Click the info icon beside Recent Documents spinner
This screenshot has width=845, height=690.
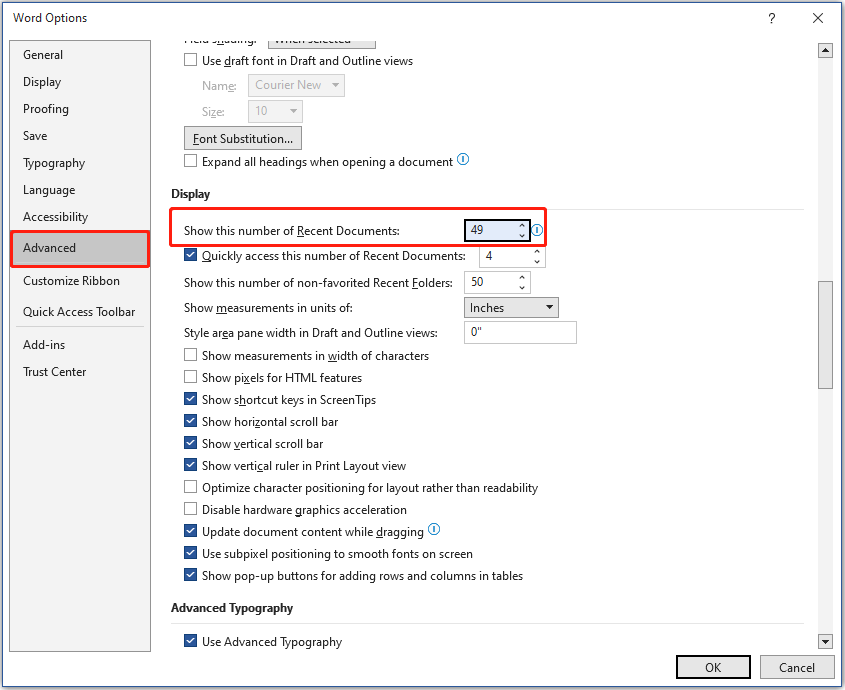tap(537, 231)
